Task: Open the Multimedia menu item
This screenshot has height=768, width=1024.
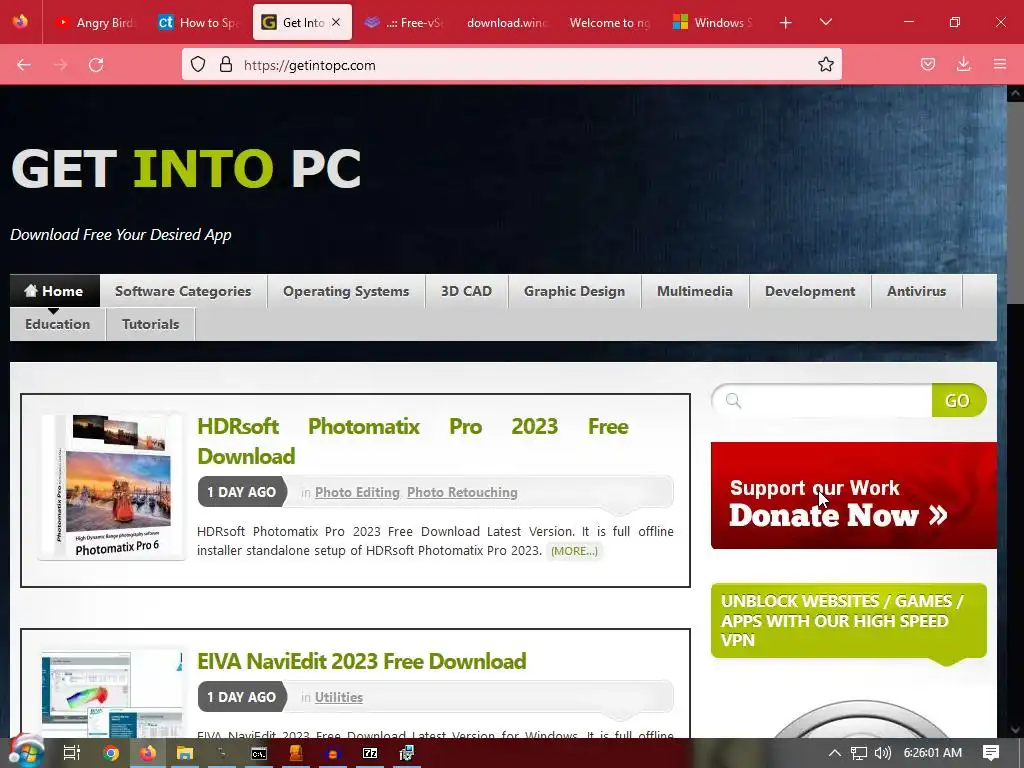Action: [695, 291]
